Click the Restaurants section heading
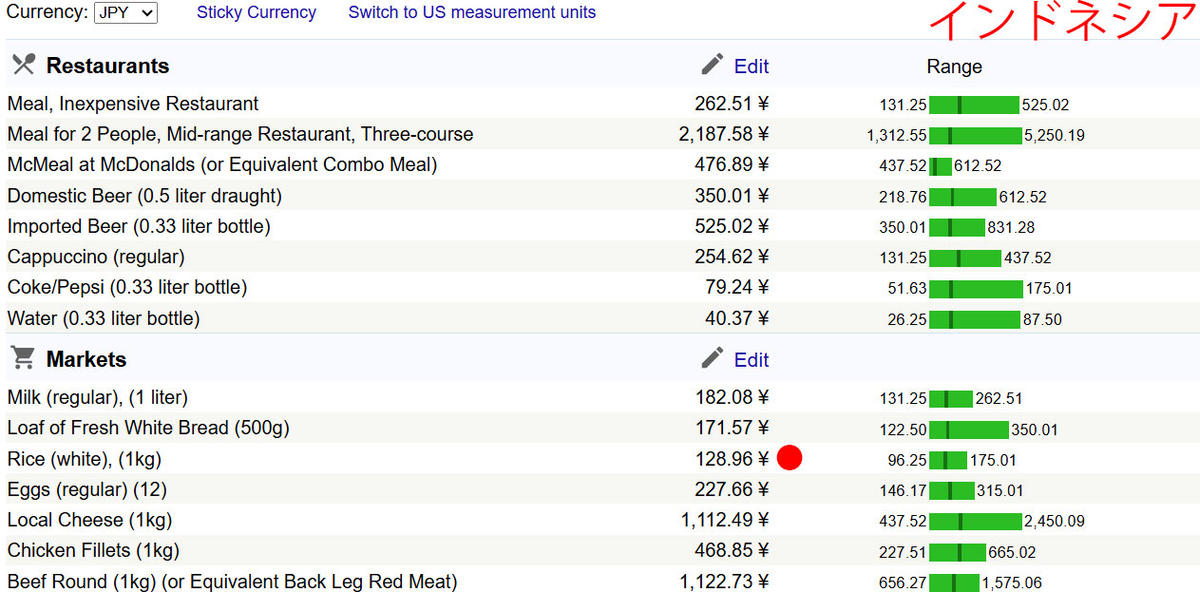The image size is (1200, 592). point(108,66)
